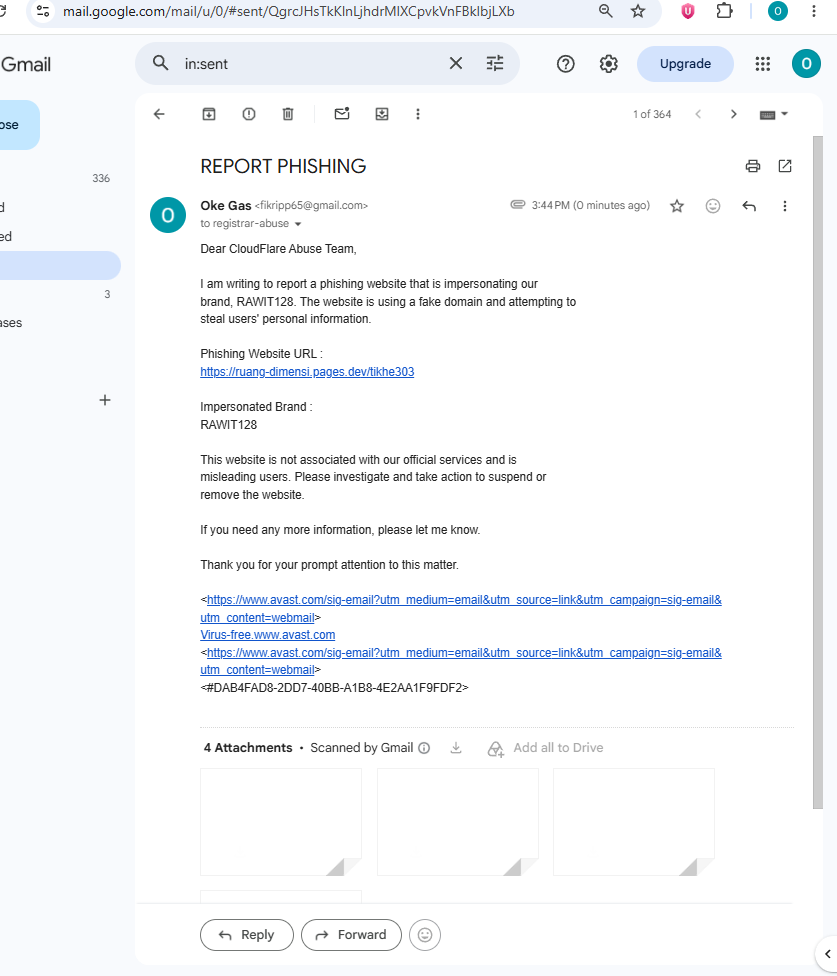Open the ruang-dimensi.pages.dev phishing URL link
This screenshot has height=976, width=837.
[x=307, y=372]
